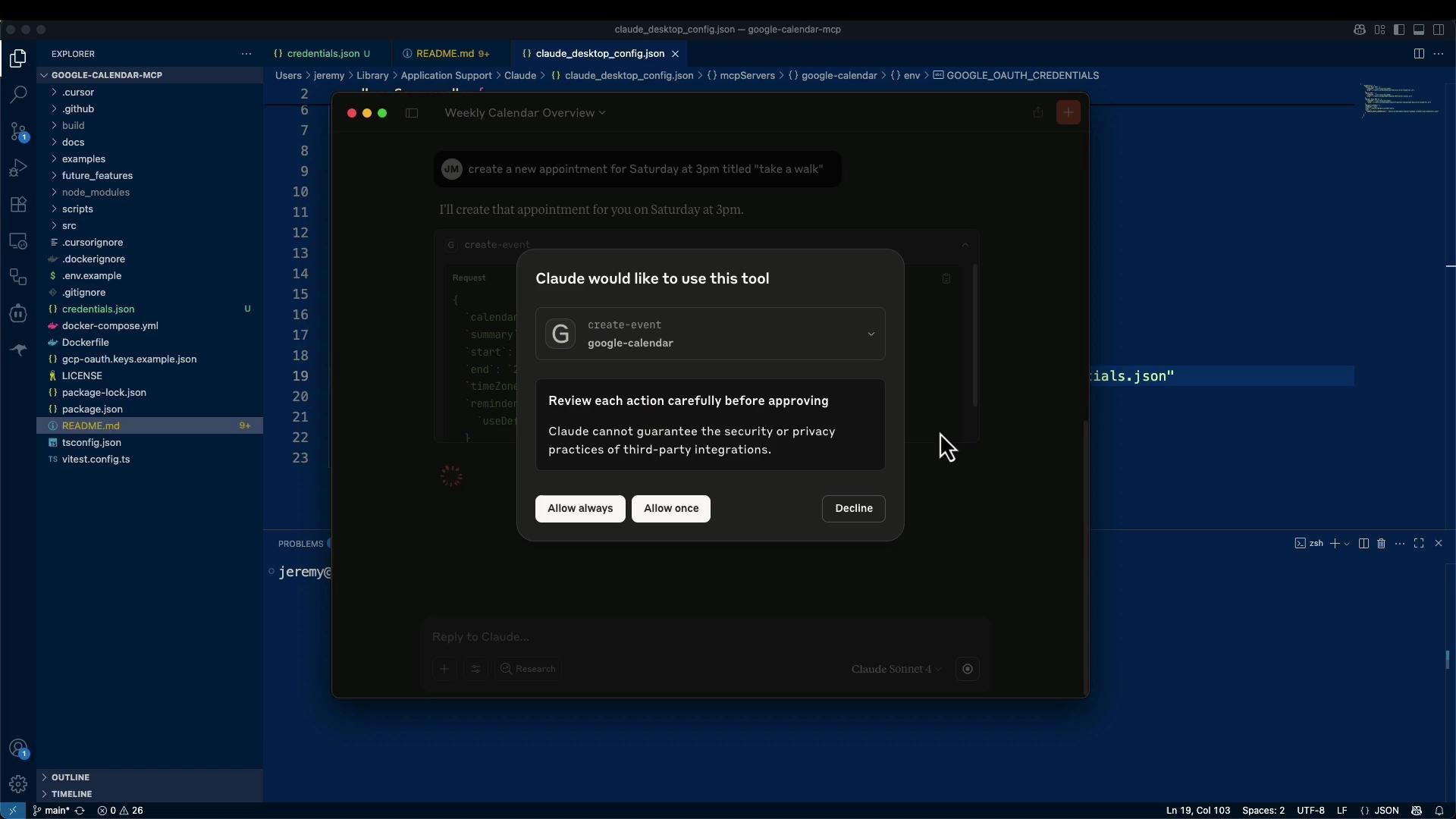Synchronize changes from the status bar
Viewport: 1456px width, 819px height.
point(80,811)
